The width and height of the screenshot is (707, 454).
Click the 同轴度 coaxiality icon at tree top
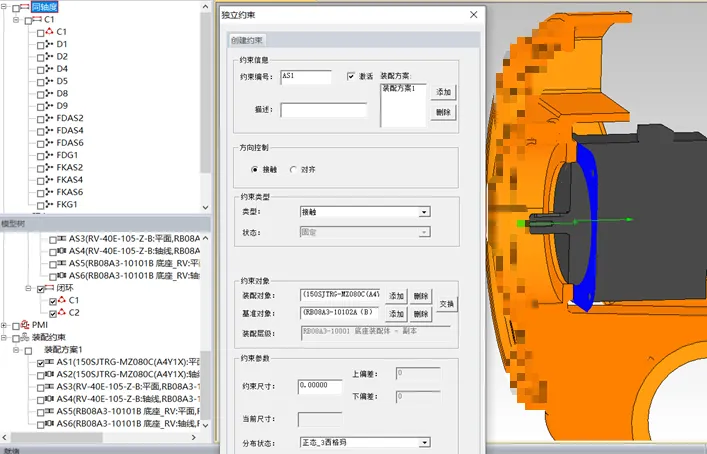[22, 7]
